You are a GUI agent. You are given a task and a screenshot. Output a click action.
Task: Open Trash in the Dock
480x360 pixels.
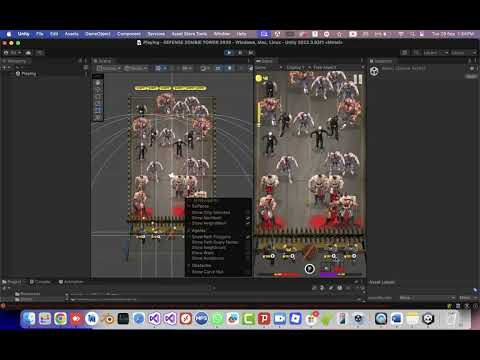point(452,319)
